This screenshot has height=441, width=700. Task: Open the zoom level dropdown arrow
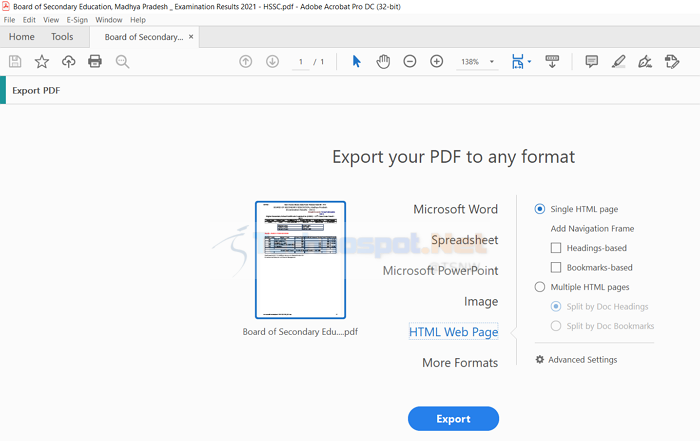[x=492, y=62]
